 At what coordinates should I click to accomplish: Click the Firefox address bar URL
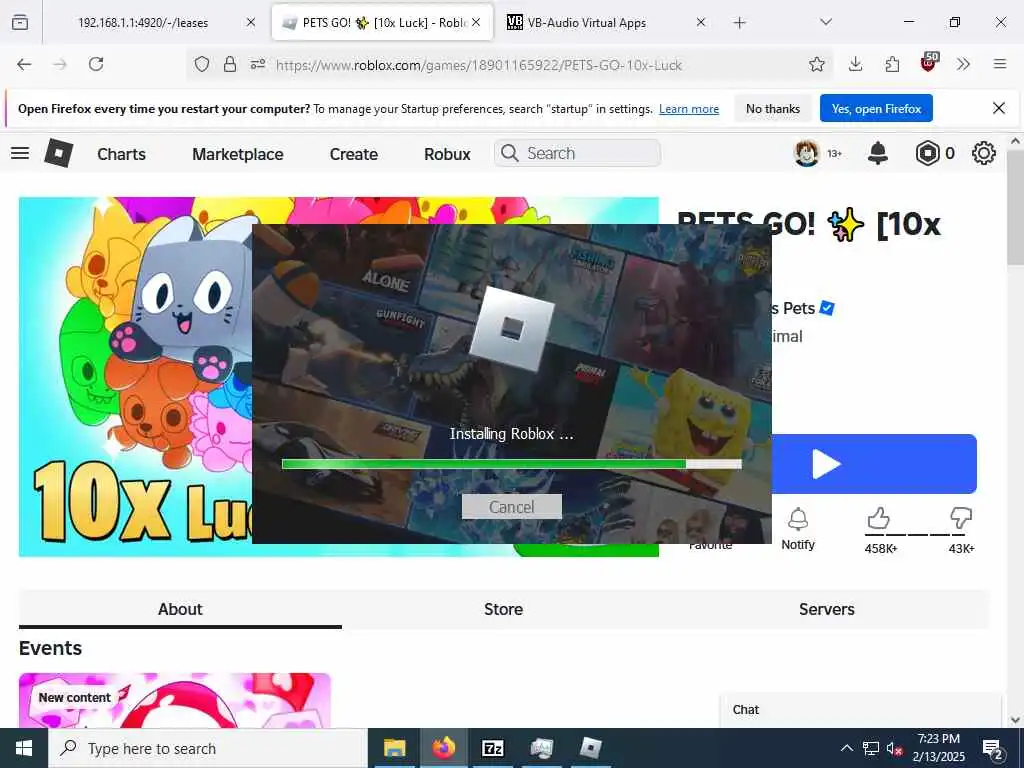pyautogui.click(x=479, y=65)
